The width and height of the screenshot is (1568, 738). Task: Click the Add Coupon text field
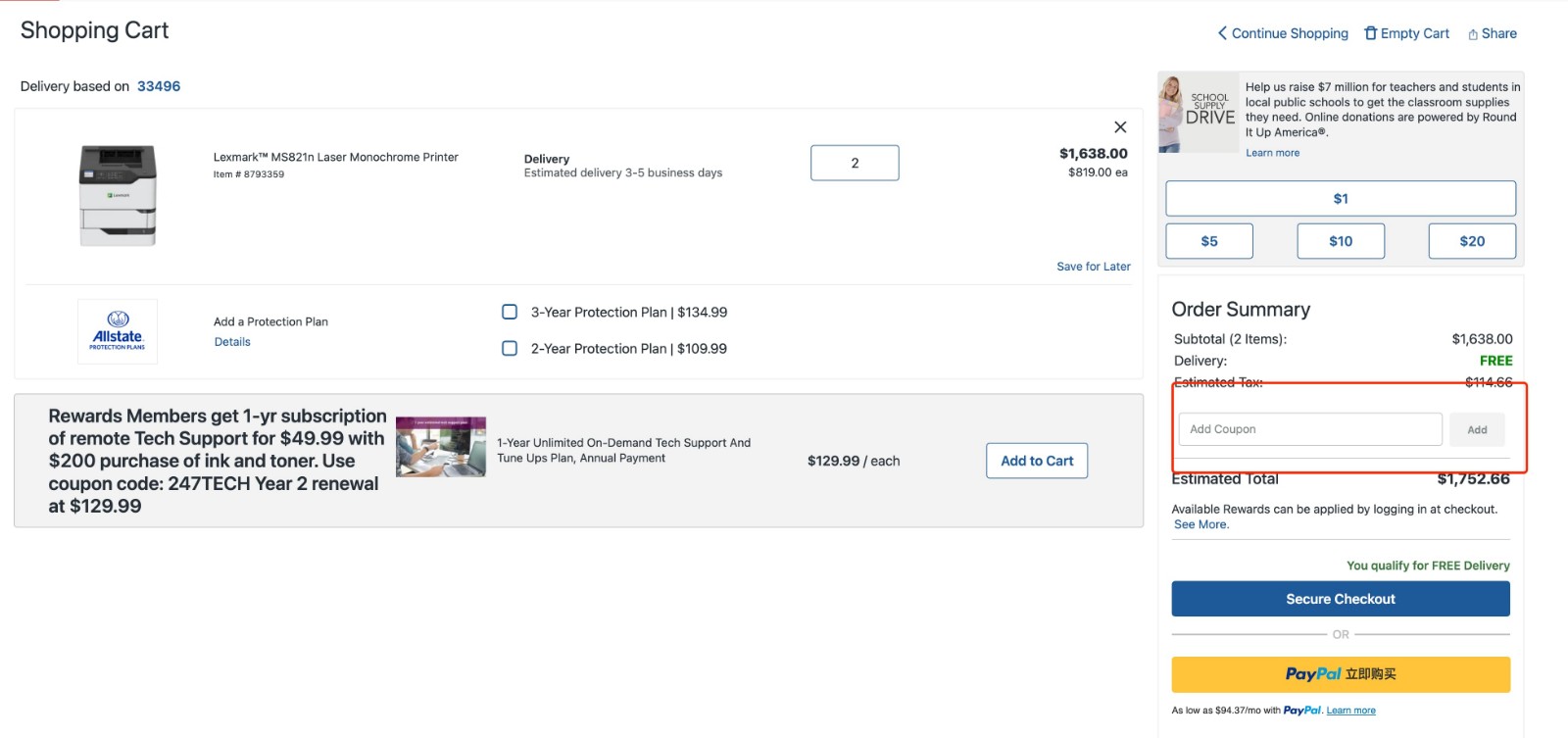(x=1309, y=429)
